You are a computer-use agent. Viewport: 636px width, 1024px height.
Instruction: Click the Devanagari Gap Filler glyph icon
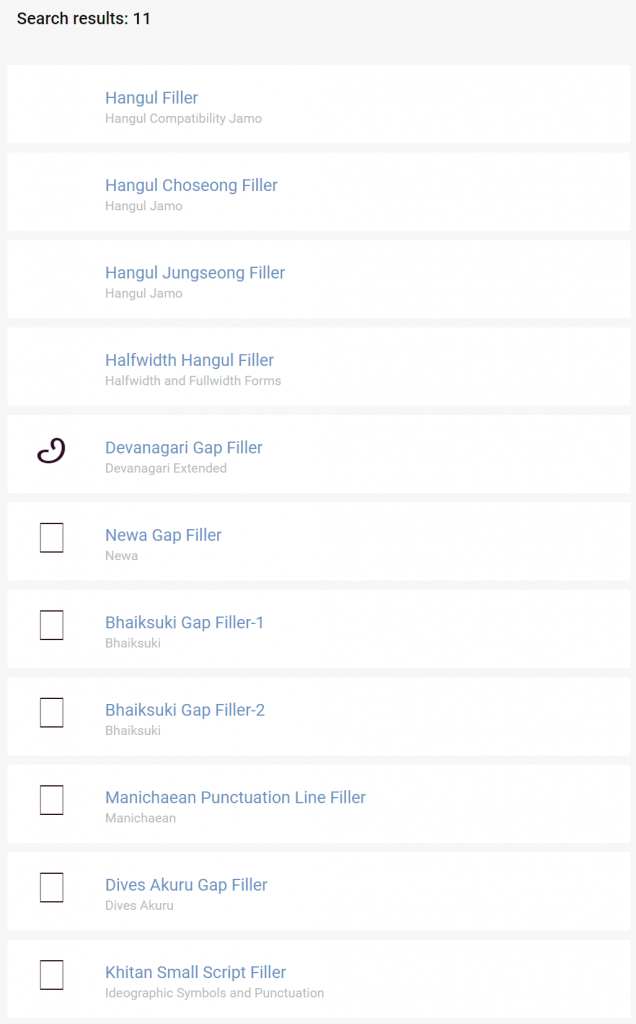(51, 451)
